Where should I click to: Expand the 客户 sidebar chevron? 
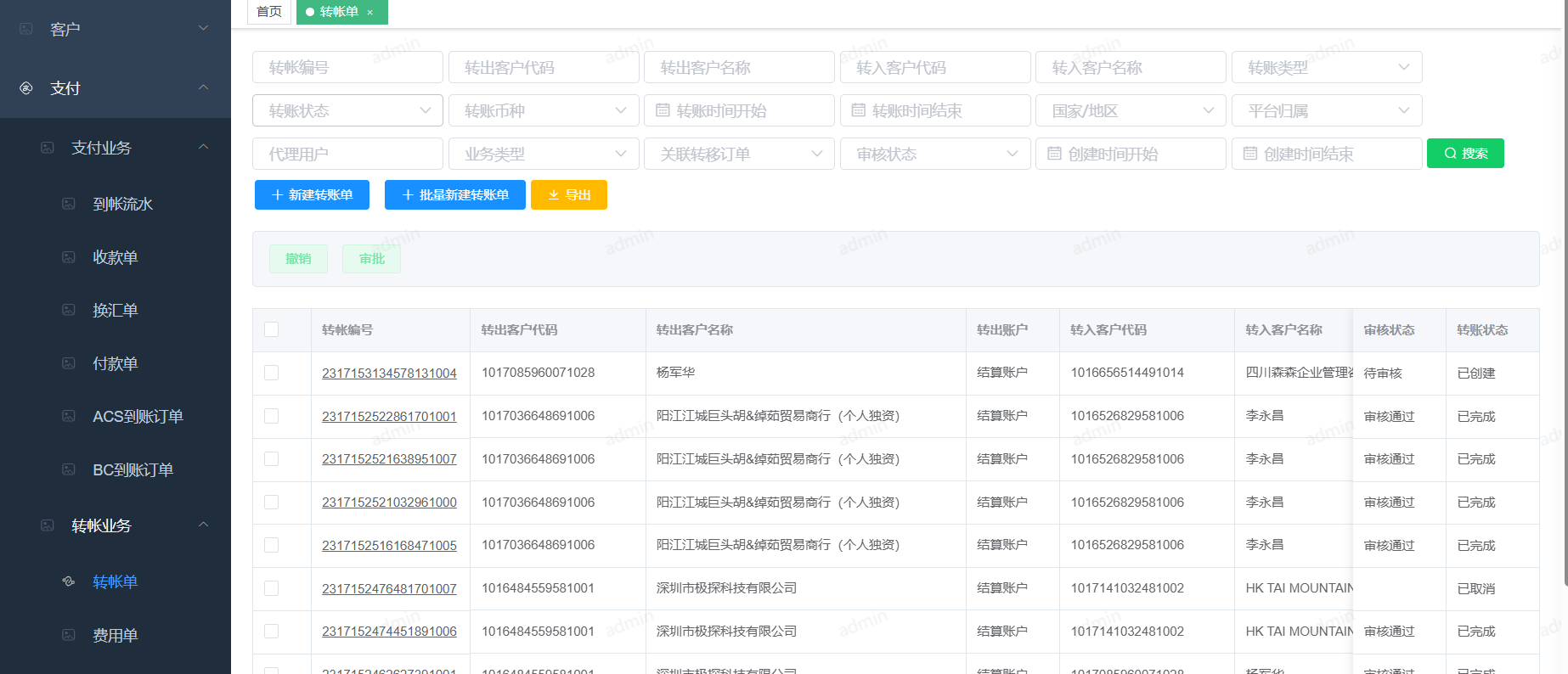pyautogui.click(x=203, y=28)
